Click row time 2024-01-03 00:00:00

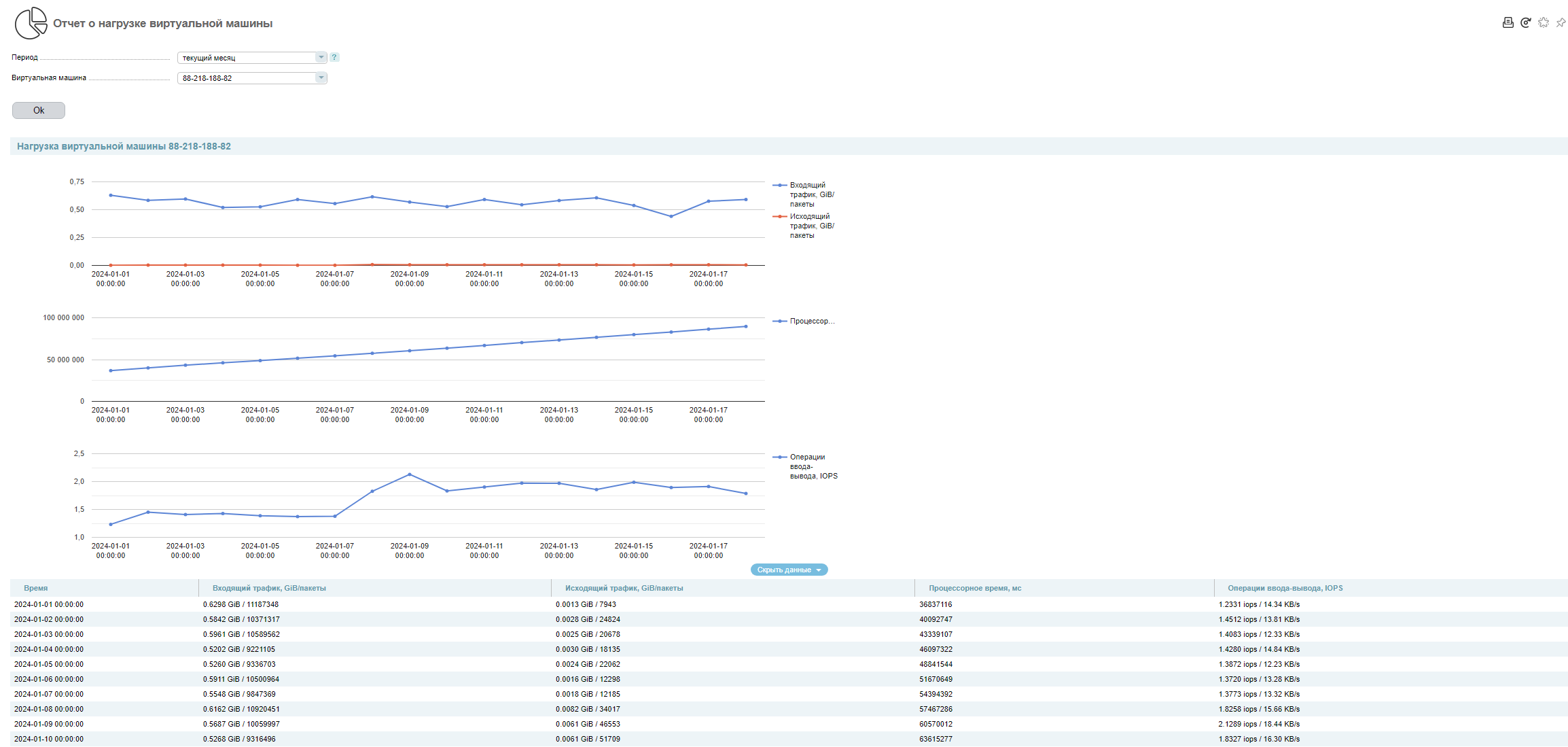click(49, 634)
